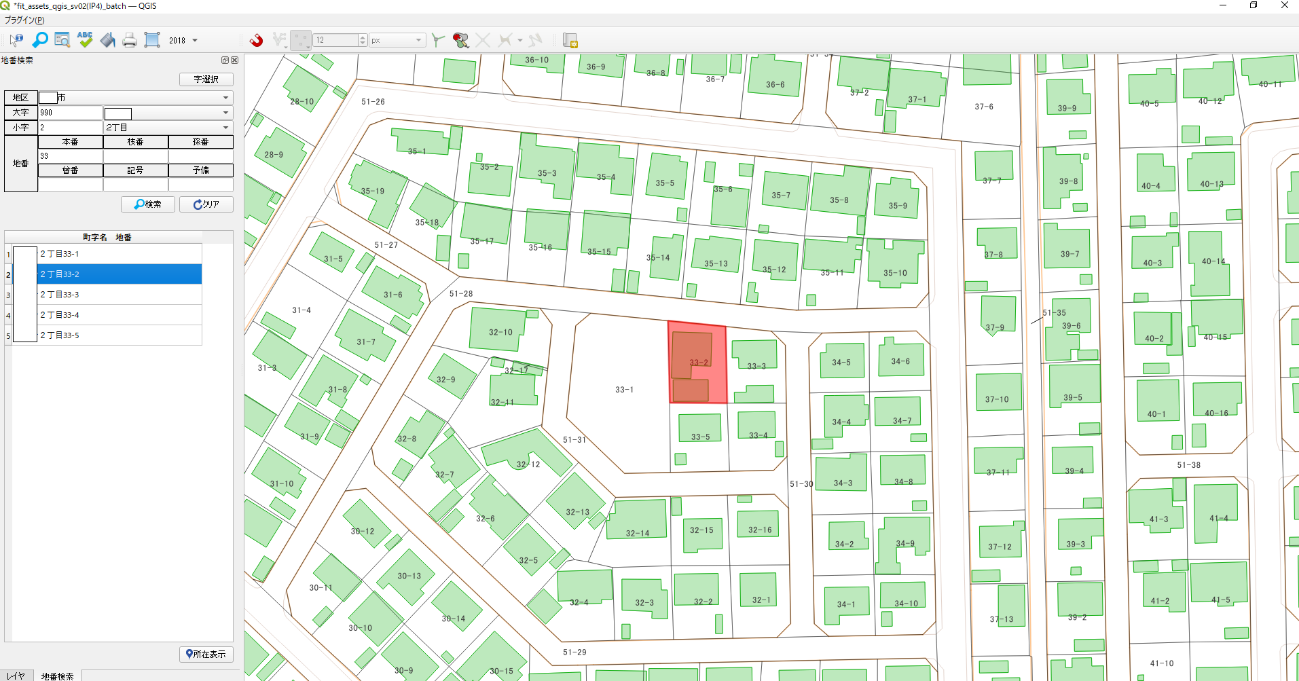The image size is (1299, 681).
Task: Click the ABC spell check icon
Action: click(85, 40)
